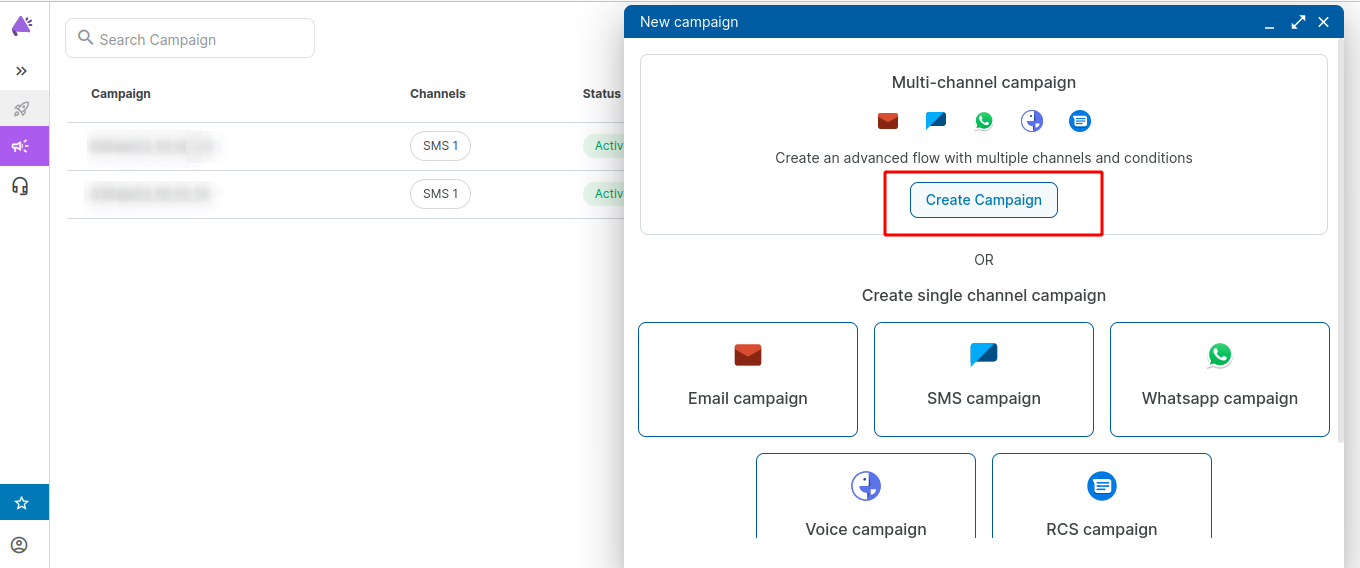Select the Email campaign card
Image resolution: width=1360 pixels, height=568 pixels.
point(747,379)
